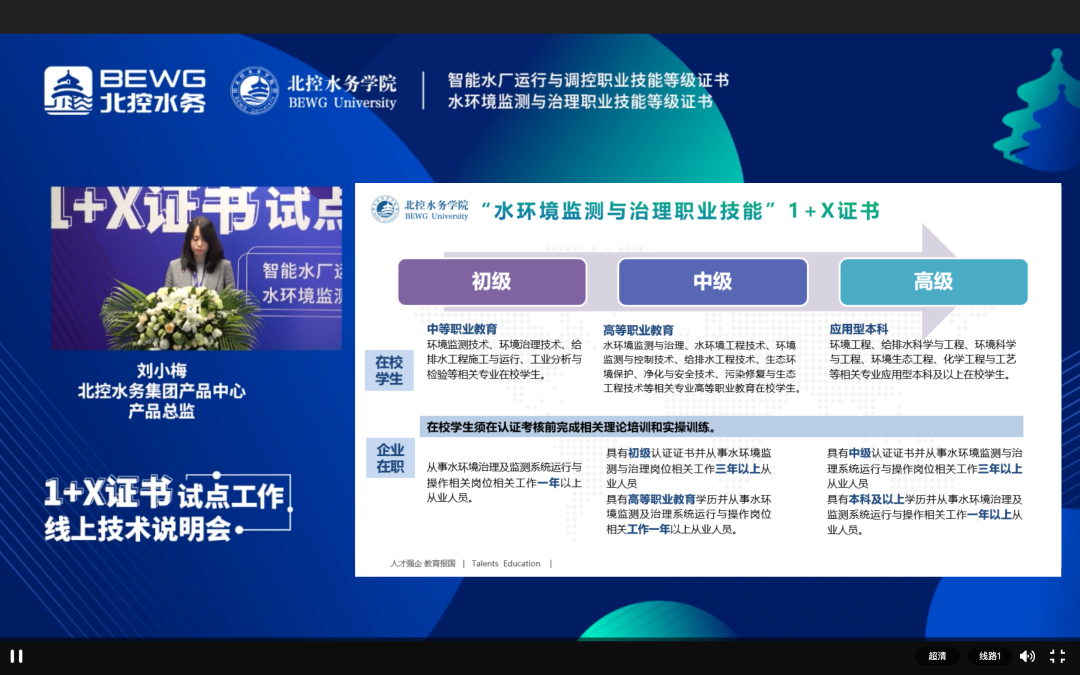Click the 北控水务学院 round emblem in the header

point(255,90)
